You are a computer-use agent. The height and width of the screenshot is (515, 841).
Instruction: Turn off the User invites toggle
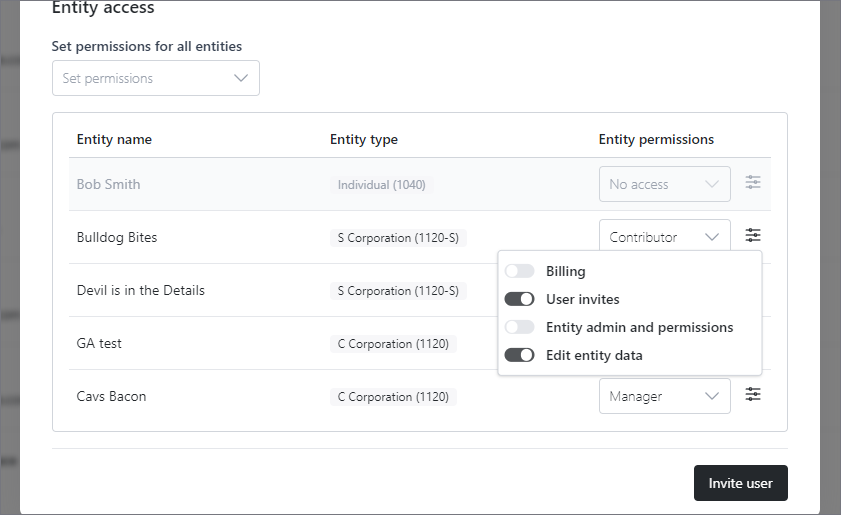[x=519, y=299]
